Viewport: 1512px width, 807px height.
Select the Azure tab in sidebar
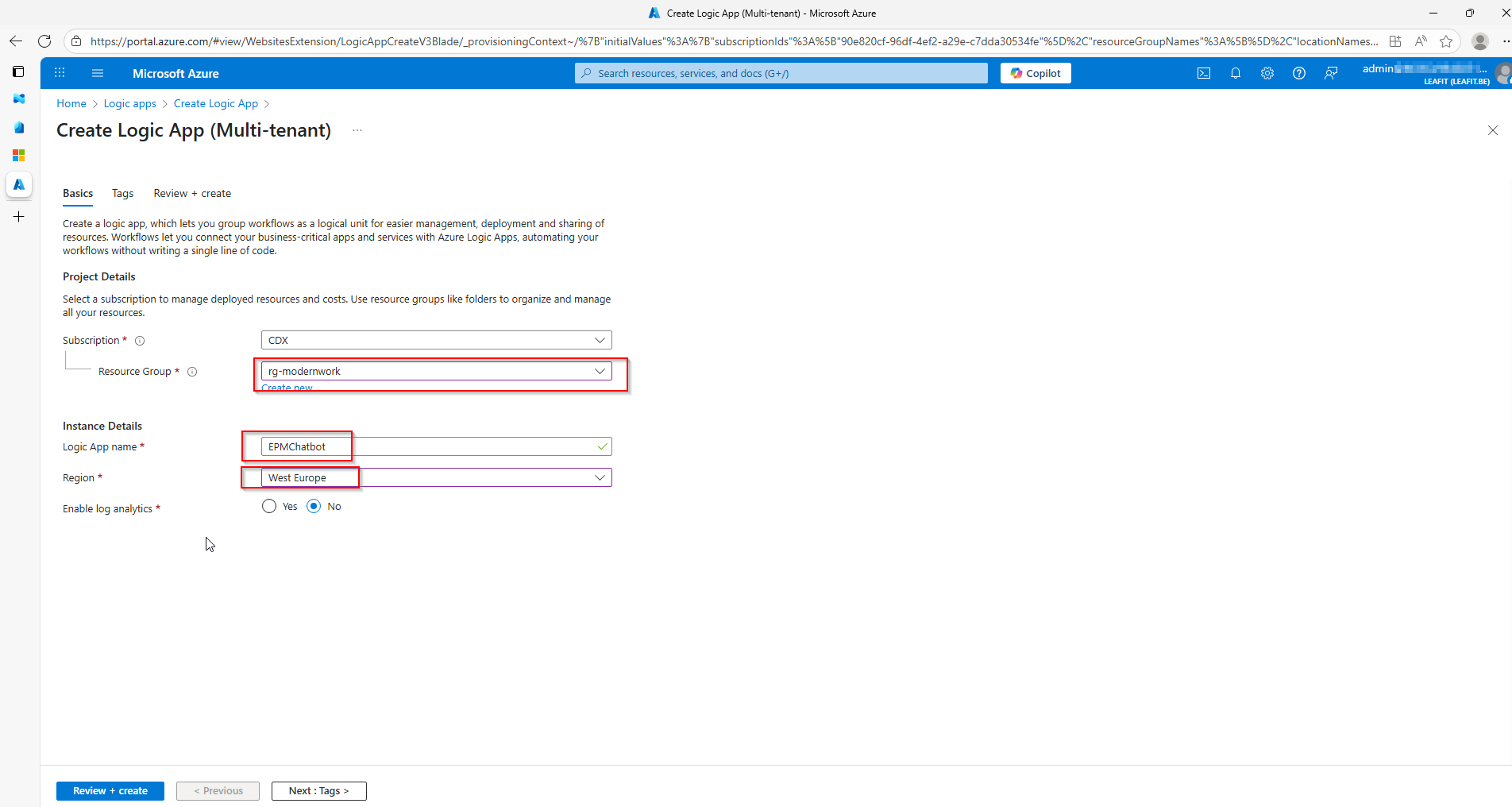tap(19, 184)
